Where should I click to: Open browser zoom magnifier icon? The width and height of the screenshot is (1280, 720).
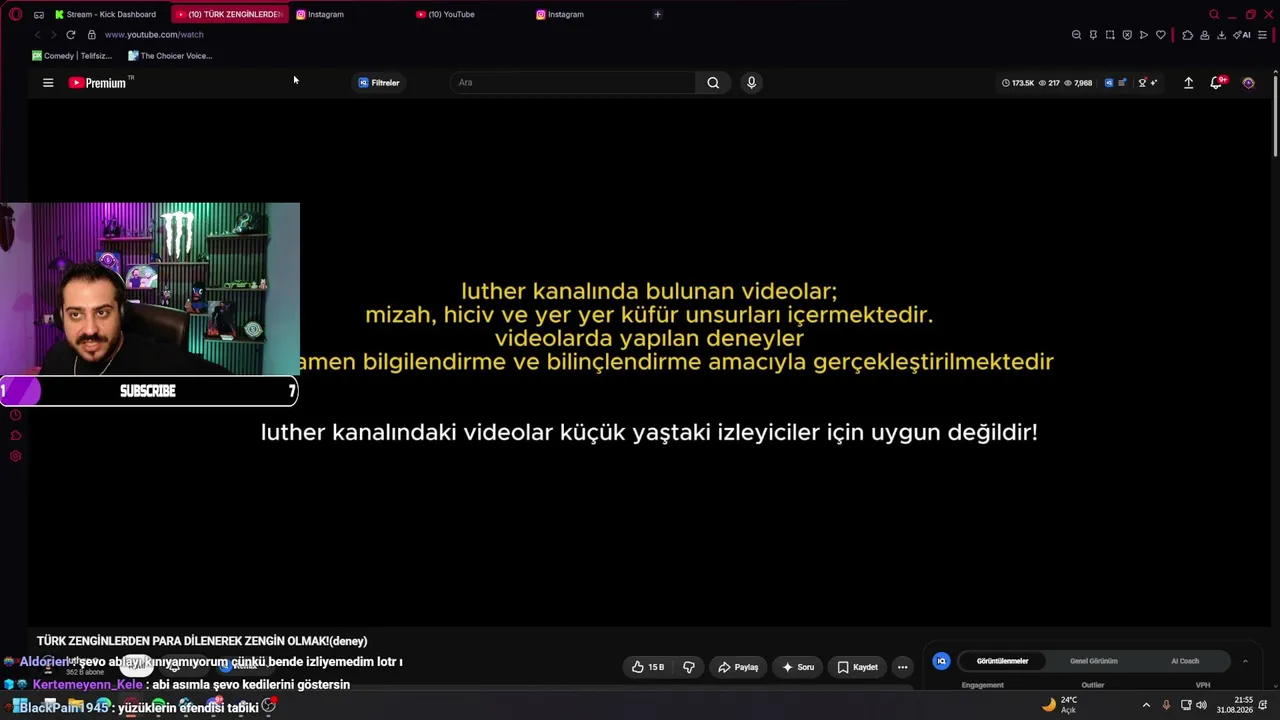1076,35
